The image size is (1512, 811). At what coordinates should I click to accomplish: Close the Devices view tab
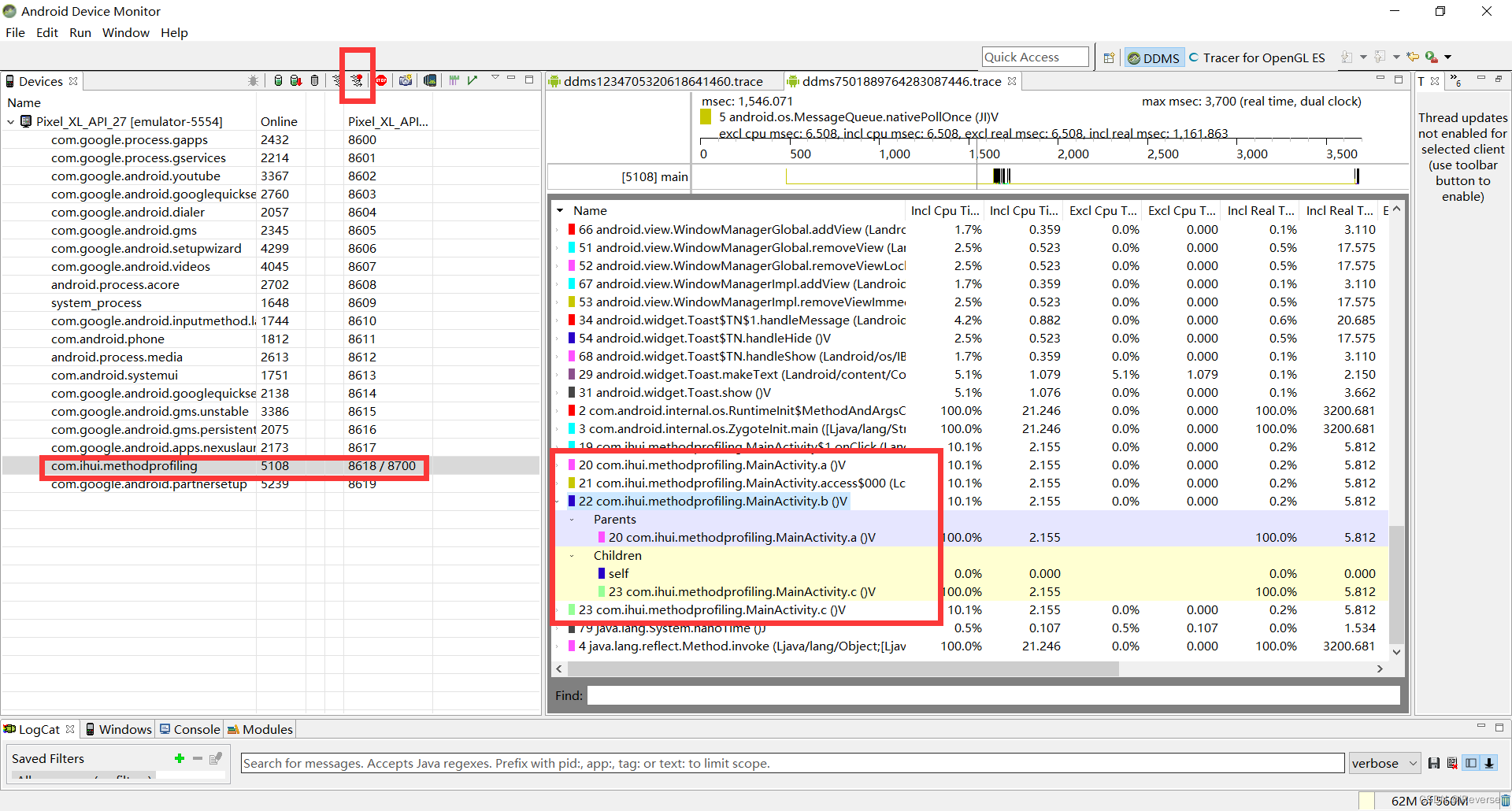pos(73,81)
